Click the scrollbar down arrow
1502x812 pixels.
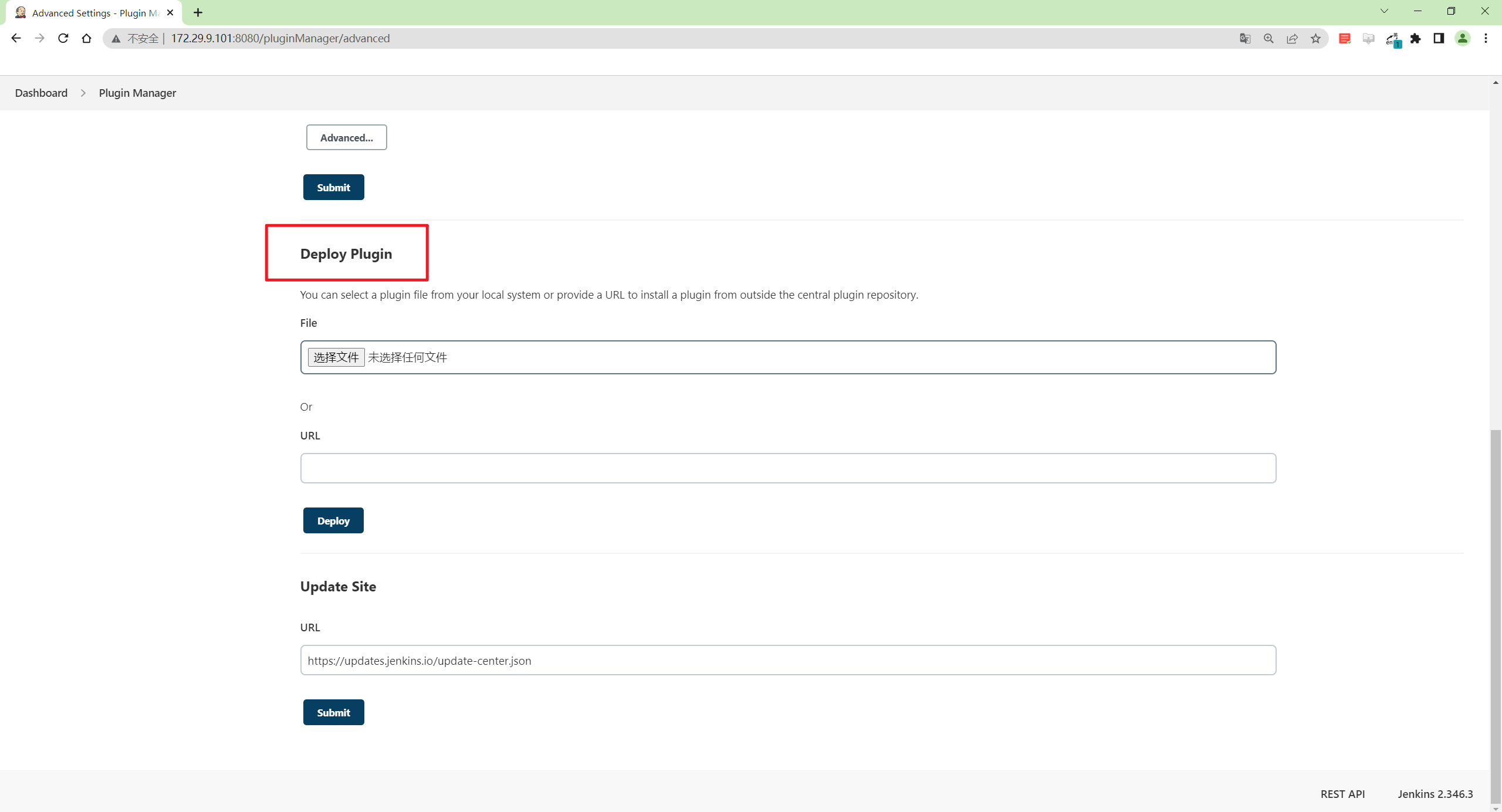(x=1496, y=807)
